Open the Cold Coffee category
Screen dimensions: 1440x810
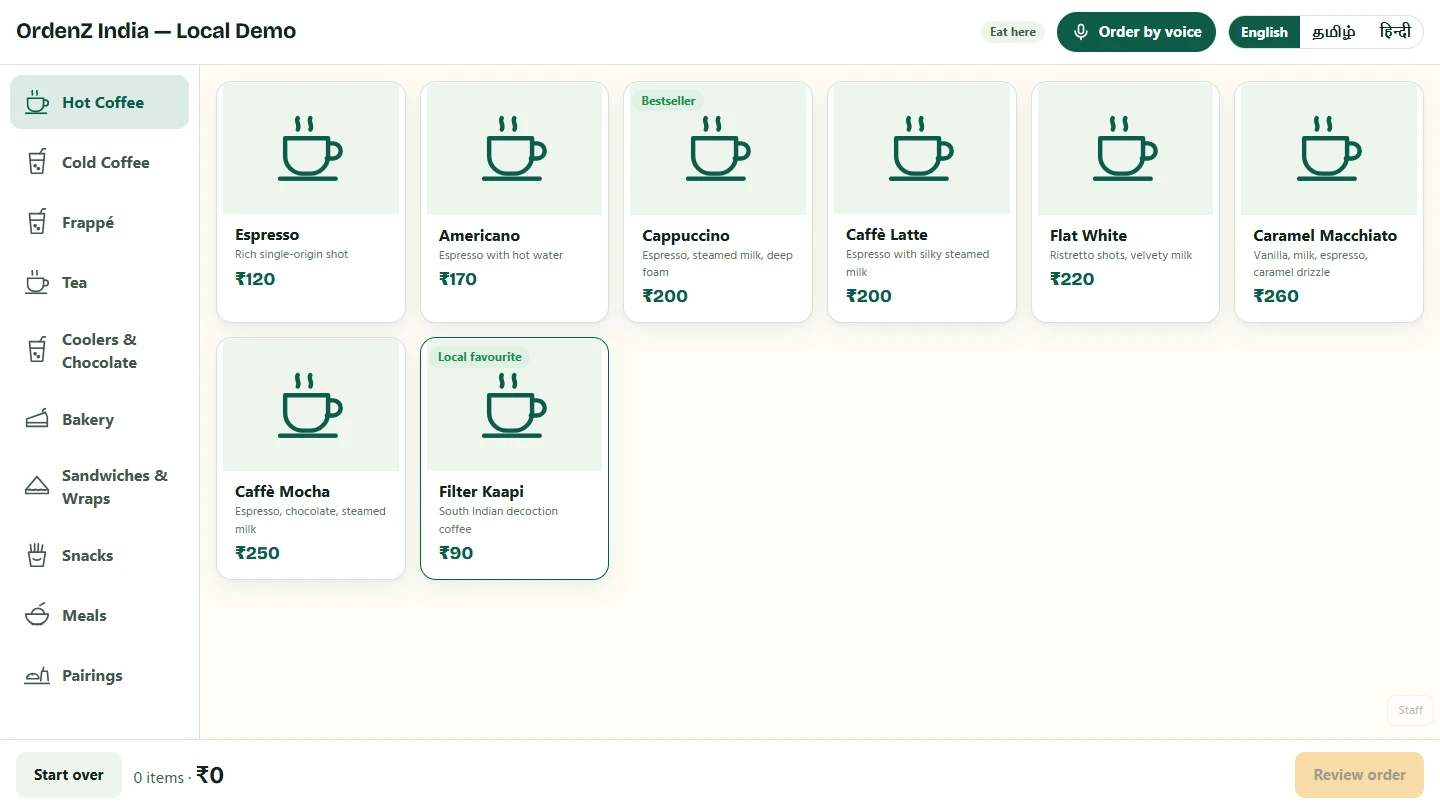(99, 162)
